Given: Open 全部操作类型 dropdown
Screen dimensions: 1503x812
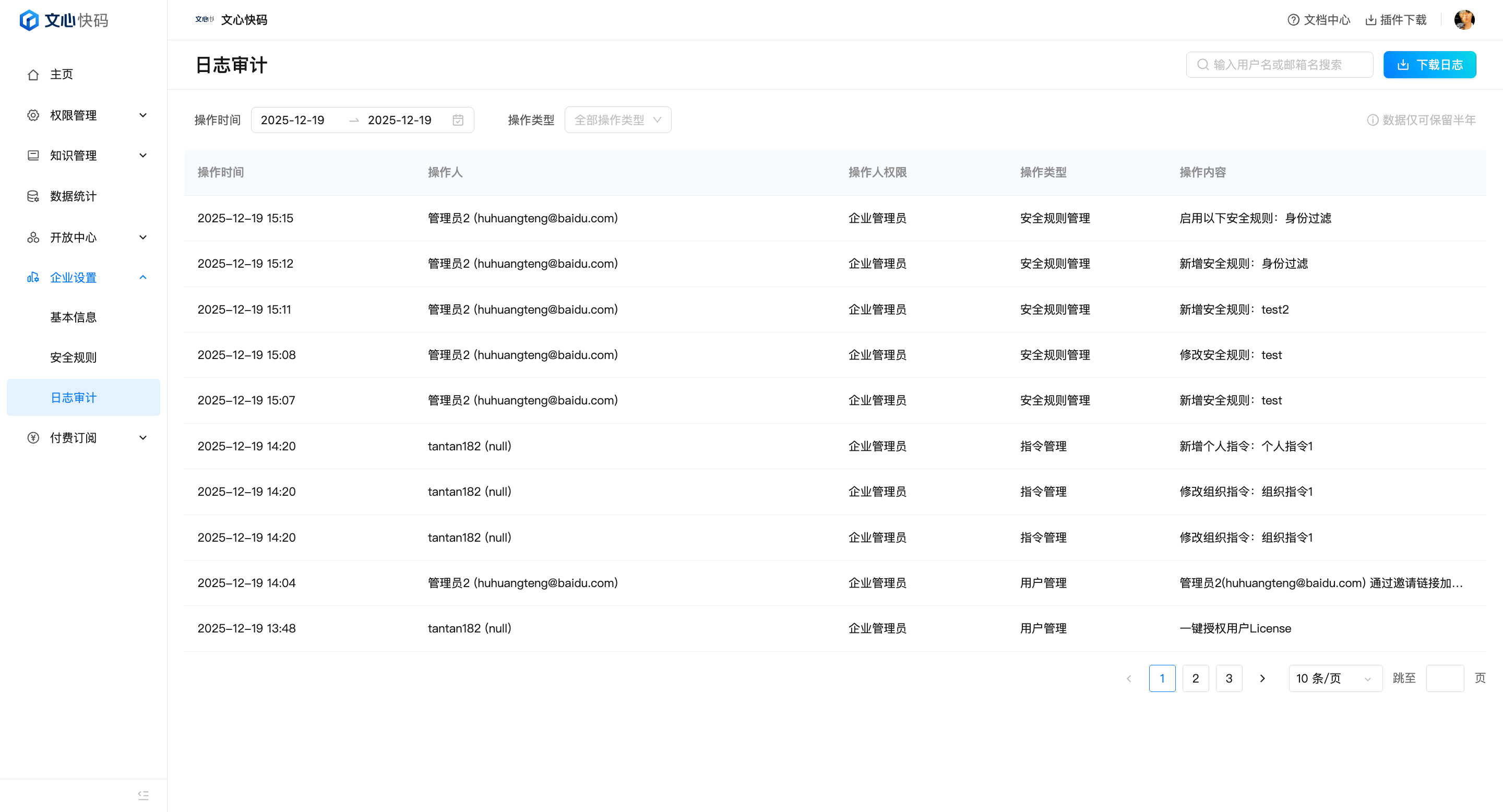Looking at the screenshot, I should [x=617, y=120].
